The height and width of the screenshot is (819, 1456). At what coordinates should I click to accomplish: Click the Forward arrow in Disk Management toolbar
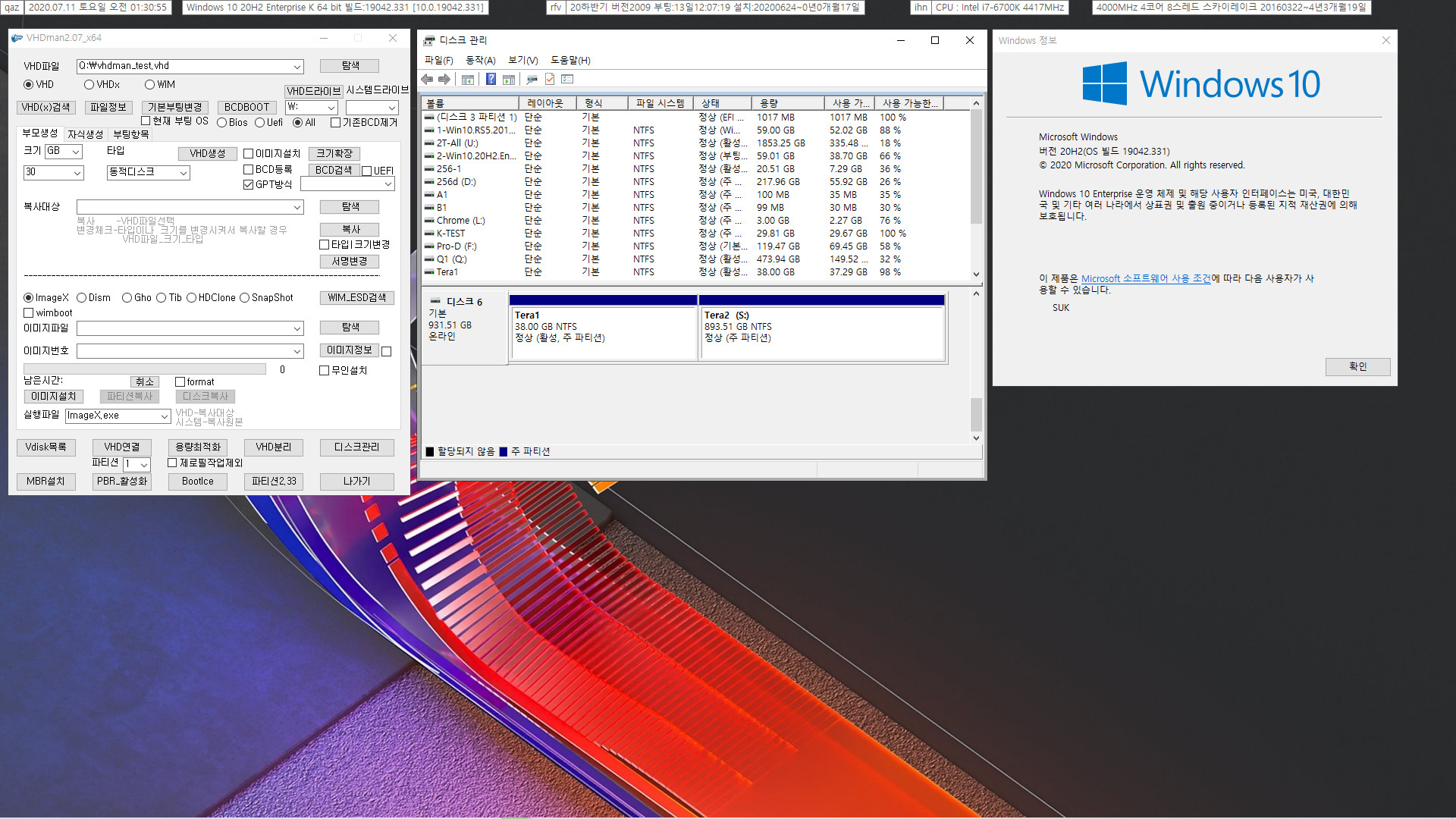click(x=444, y=79)
